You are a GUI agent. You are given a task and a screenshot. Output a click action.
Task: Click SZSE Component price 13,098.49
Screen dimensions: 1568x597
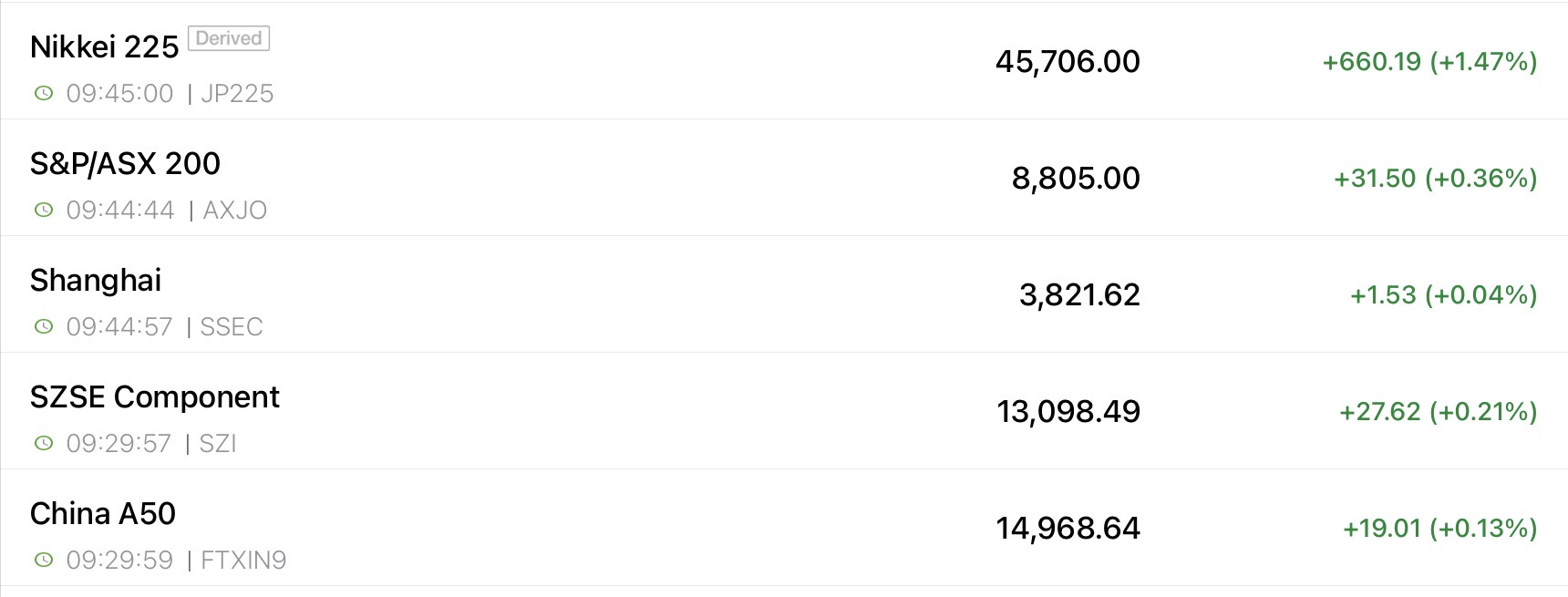pyautogui.click(x=1068, y=412)
